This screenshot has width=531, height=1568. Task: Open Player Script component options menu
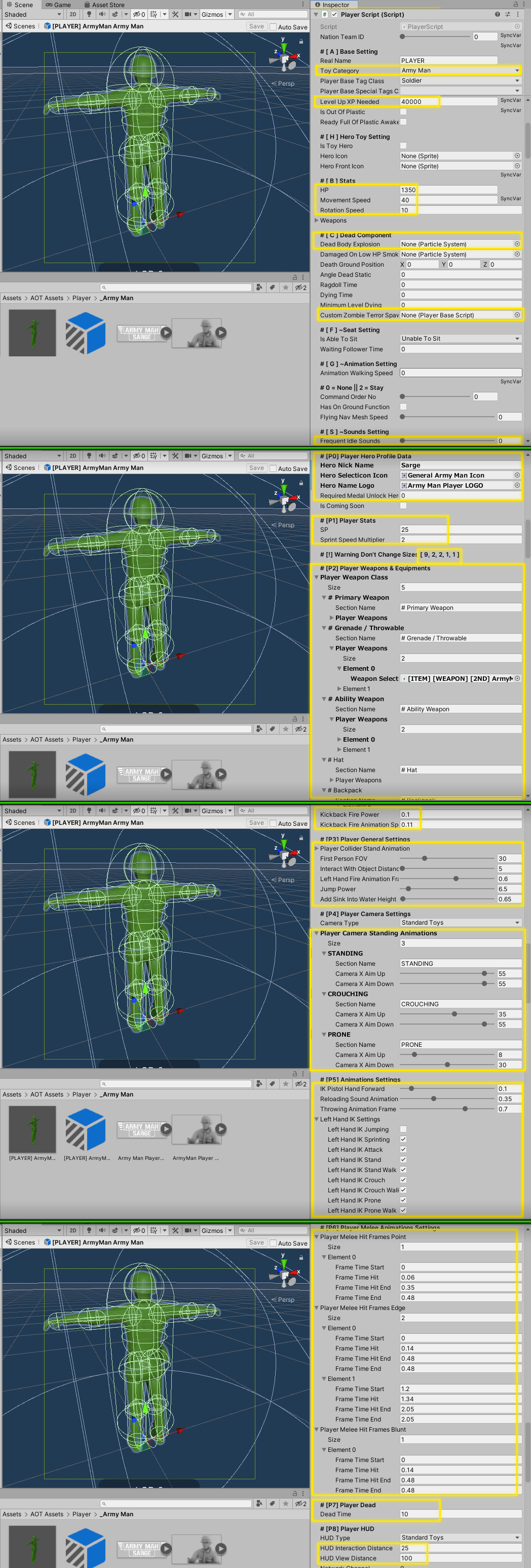[x=517, y=15]
